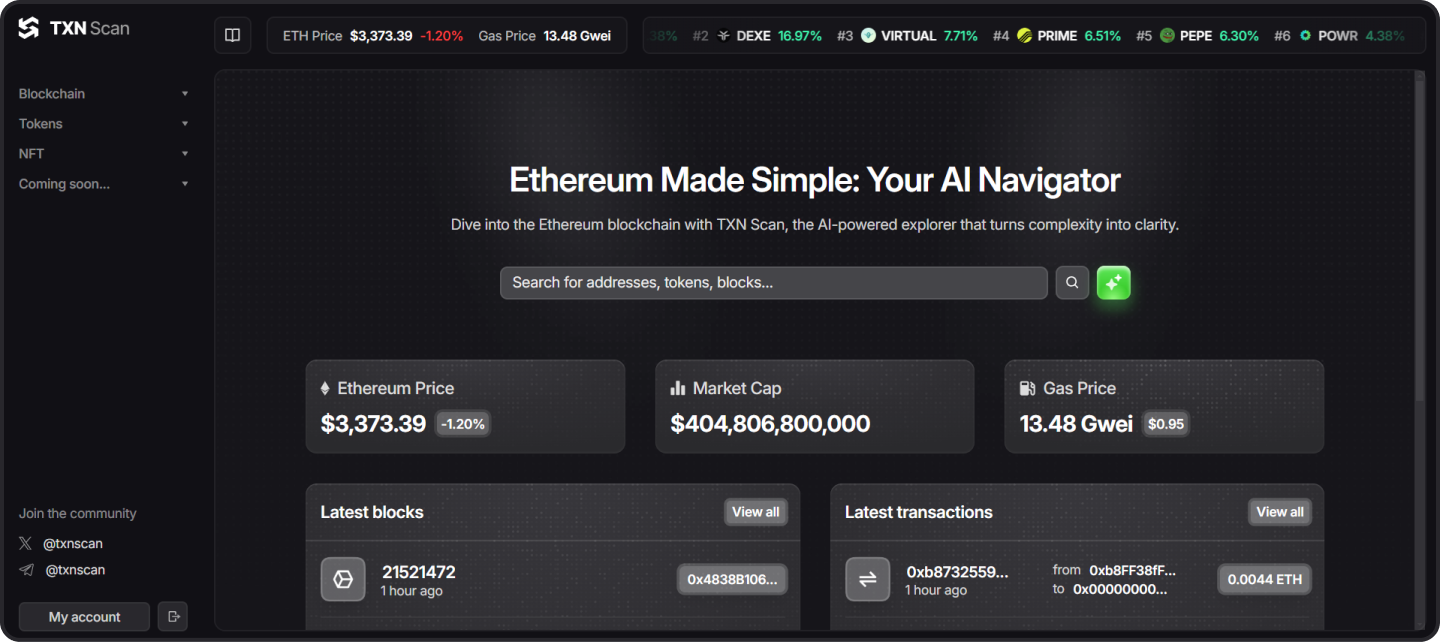Click the address search input field

[x=773, y=283]
